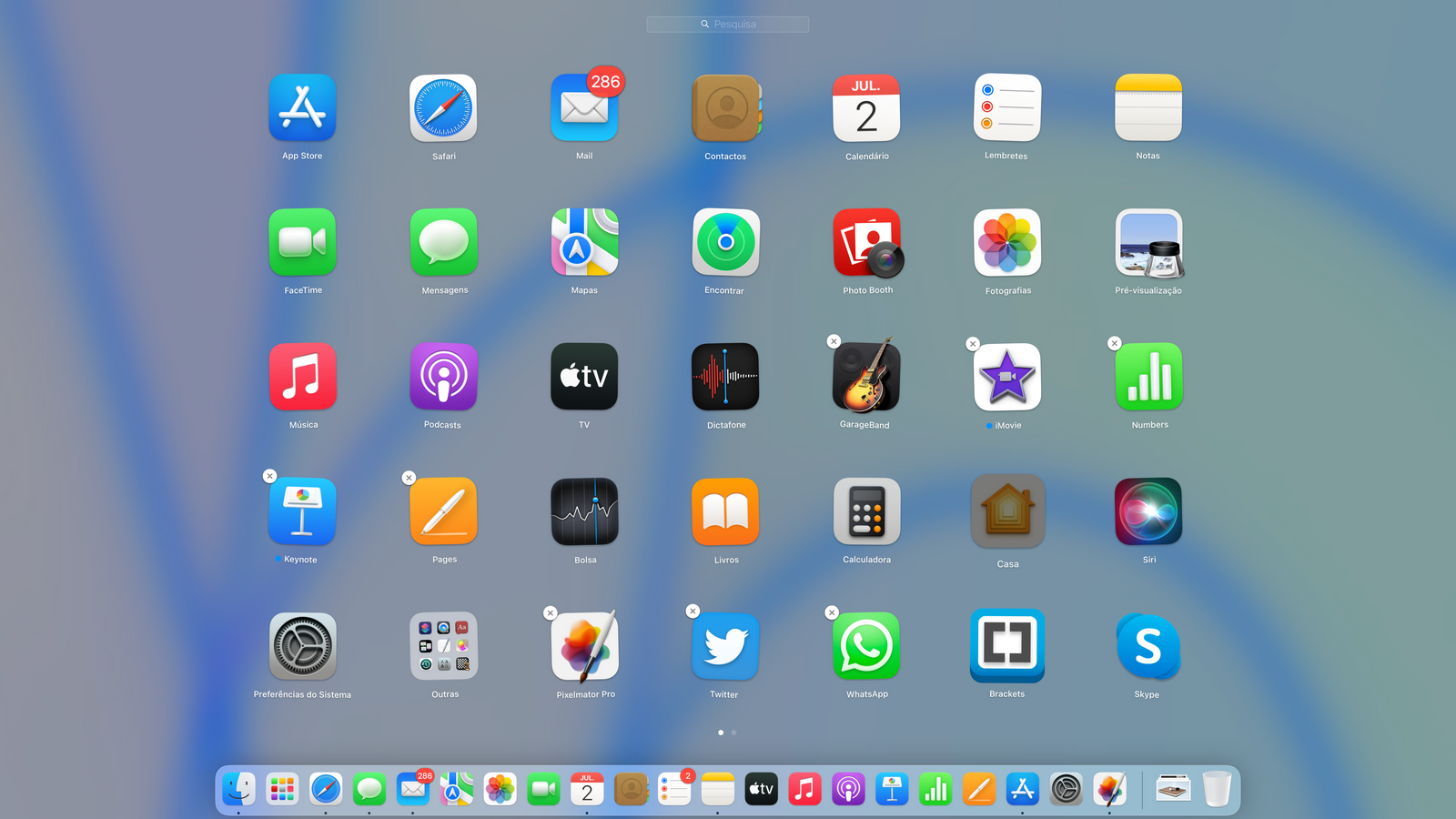The width and height of the screenshot is (1456, 819).
Task: Remove Twitter via its delete badge
Action: coord(693,612)
